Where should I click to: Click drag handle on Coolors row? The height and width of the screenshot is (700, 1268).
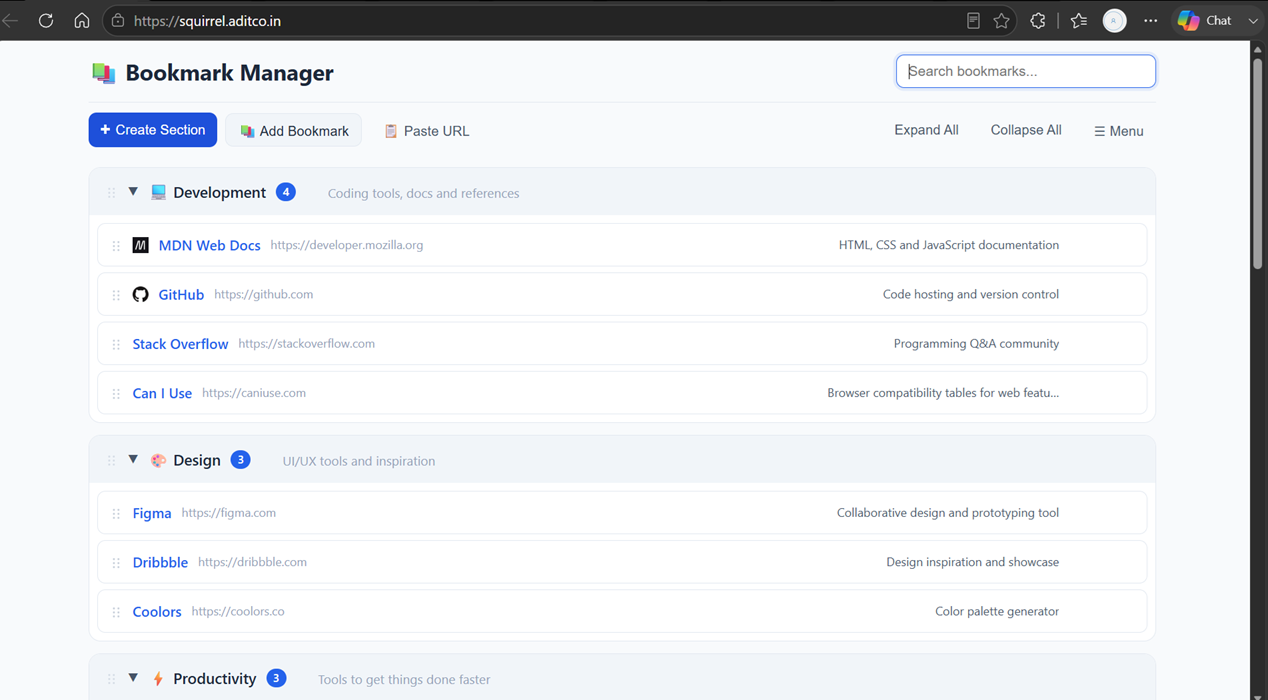[116, 612]
